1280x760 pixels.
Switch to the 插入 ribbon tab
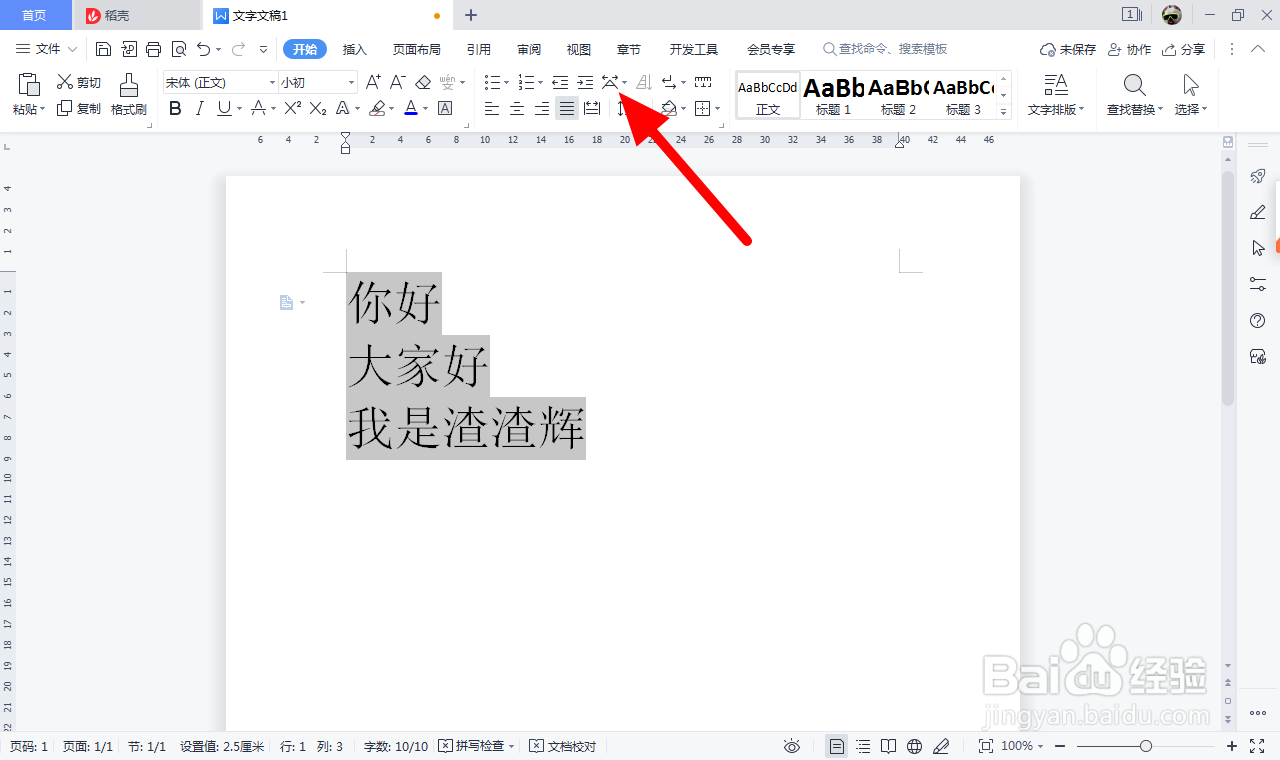point(354,48)
